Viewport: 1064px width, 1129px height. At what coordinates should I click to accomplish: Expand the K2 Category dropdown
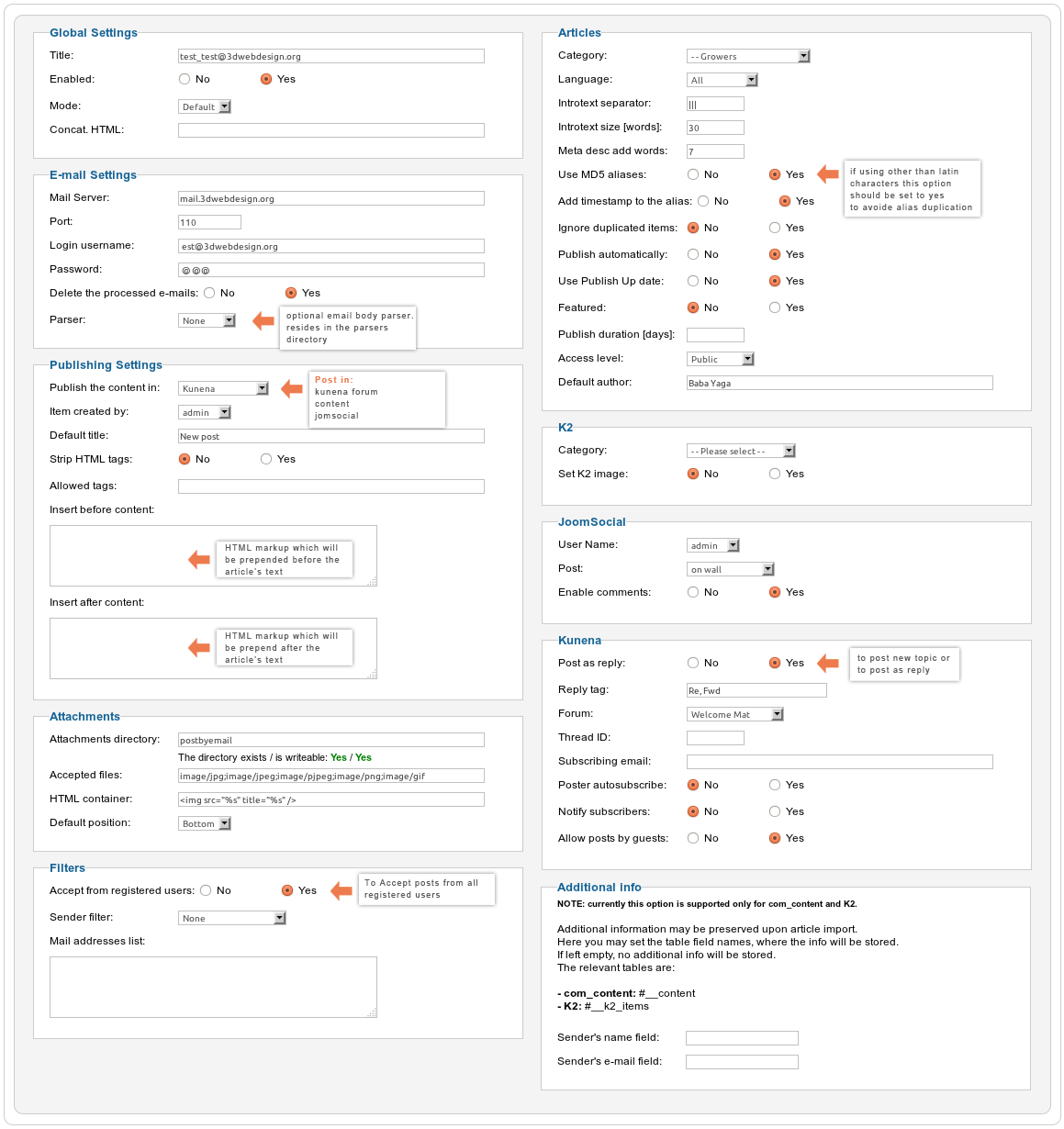[741, 451]
